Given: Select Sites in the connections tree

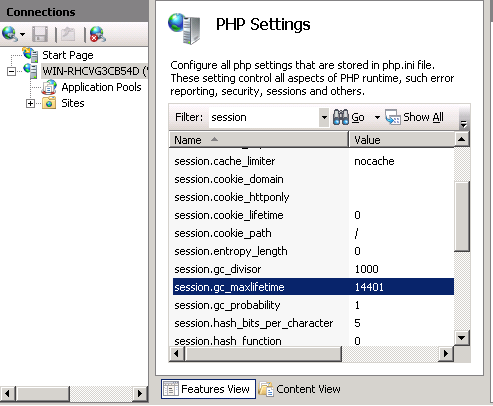Looking at the screenshot, I should point(73,103).
